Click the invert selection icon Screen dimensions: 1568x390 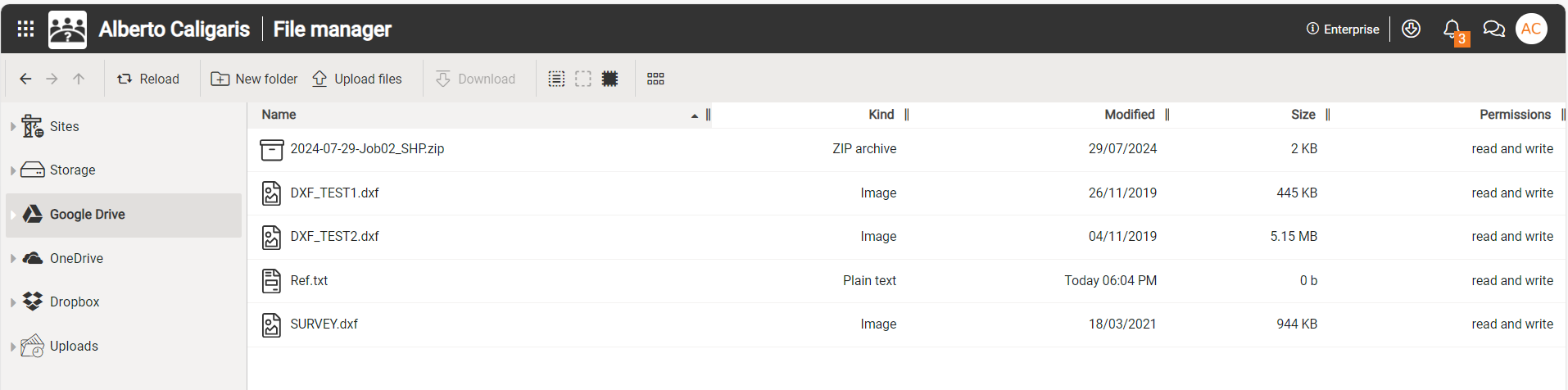tap(610, 79)
